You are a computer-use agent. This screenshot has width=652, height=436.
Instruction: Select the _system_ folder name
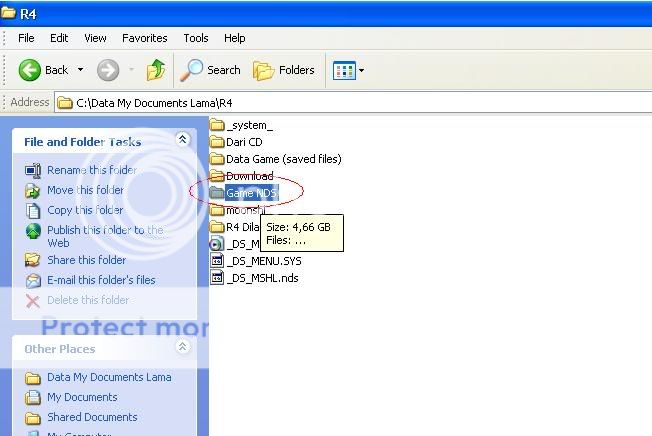coord(249,125)
